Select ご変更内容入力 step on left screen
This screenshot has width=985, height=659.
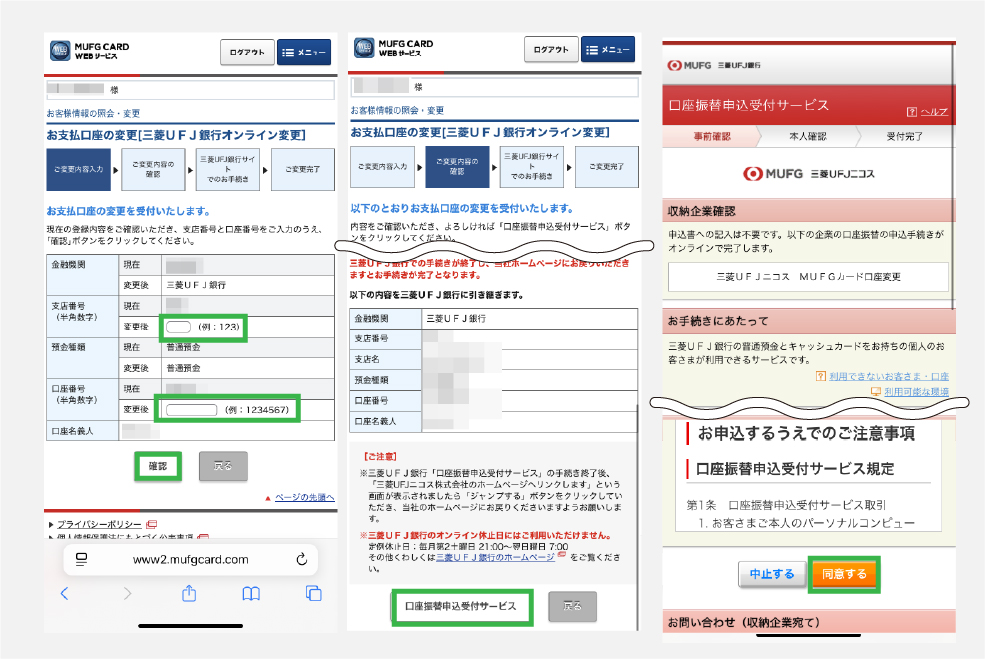click(x=79, y=170)
